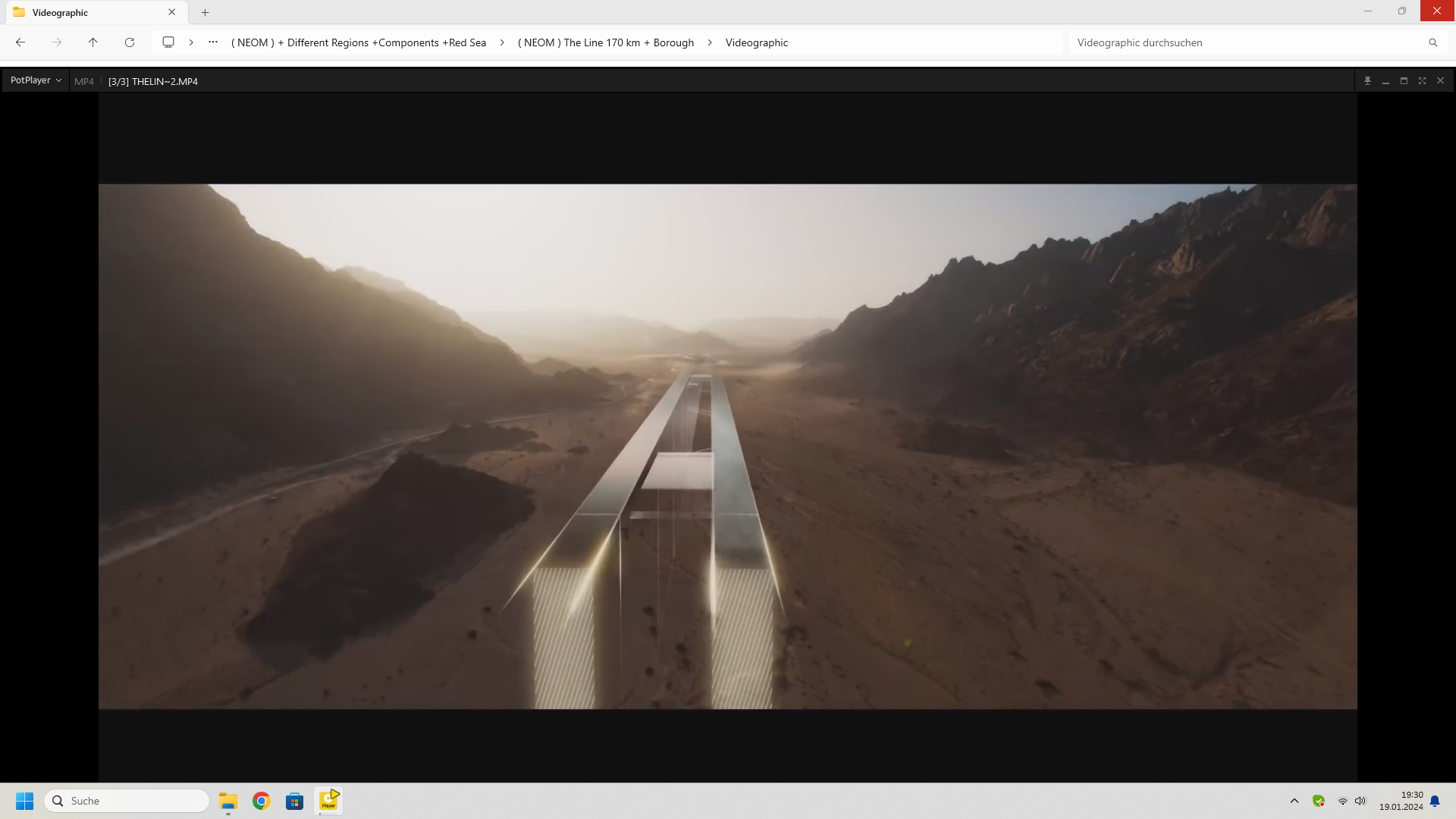1456x819 pixels.
Task: Close the Videographic tab
Action: pos(172,12)
